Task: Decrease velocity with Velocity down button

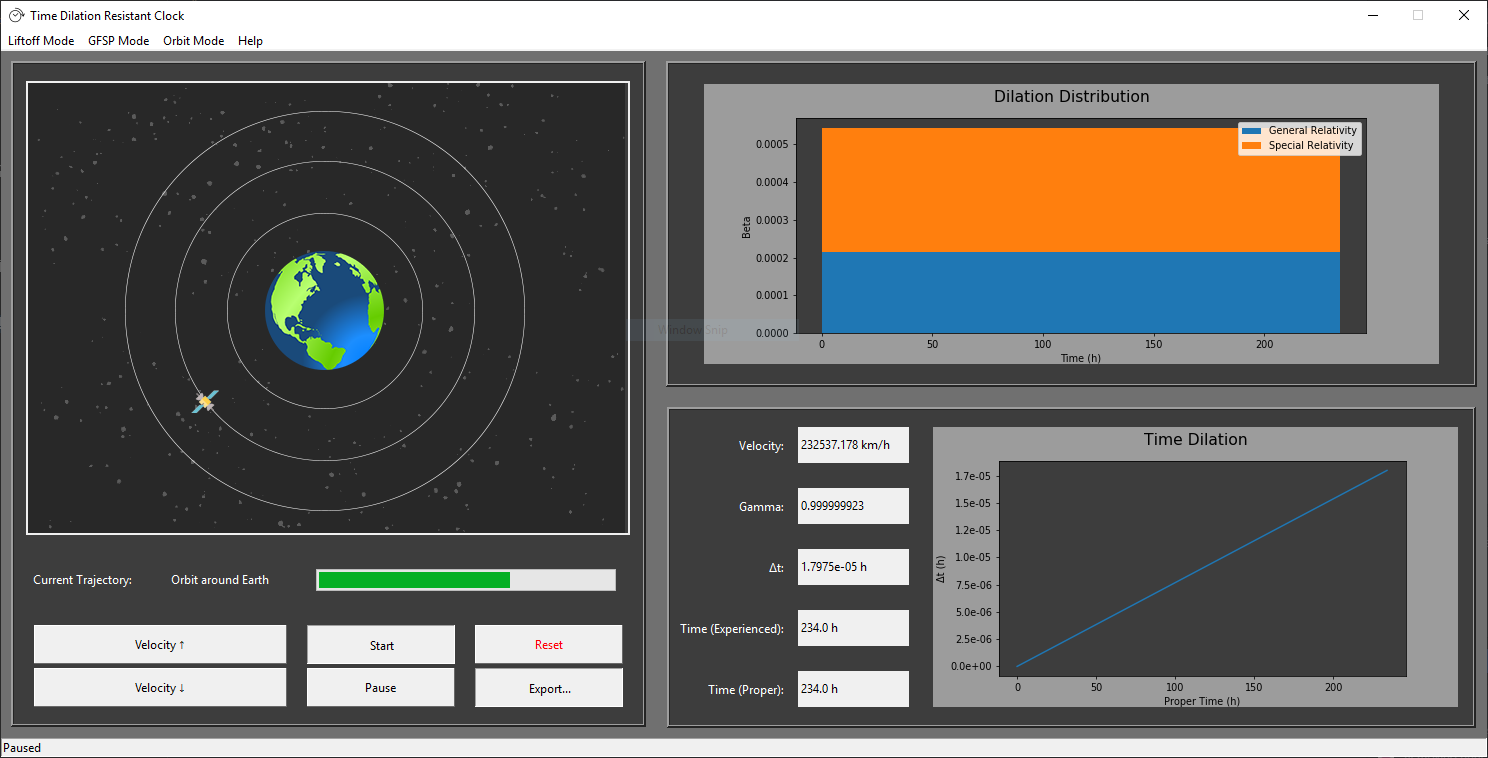Action: [159, 687]
